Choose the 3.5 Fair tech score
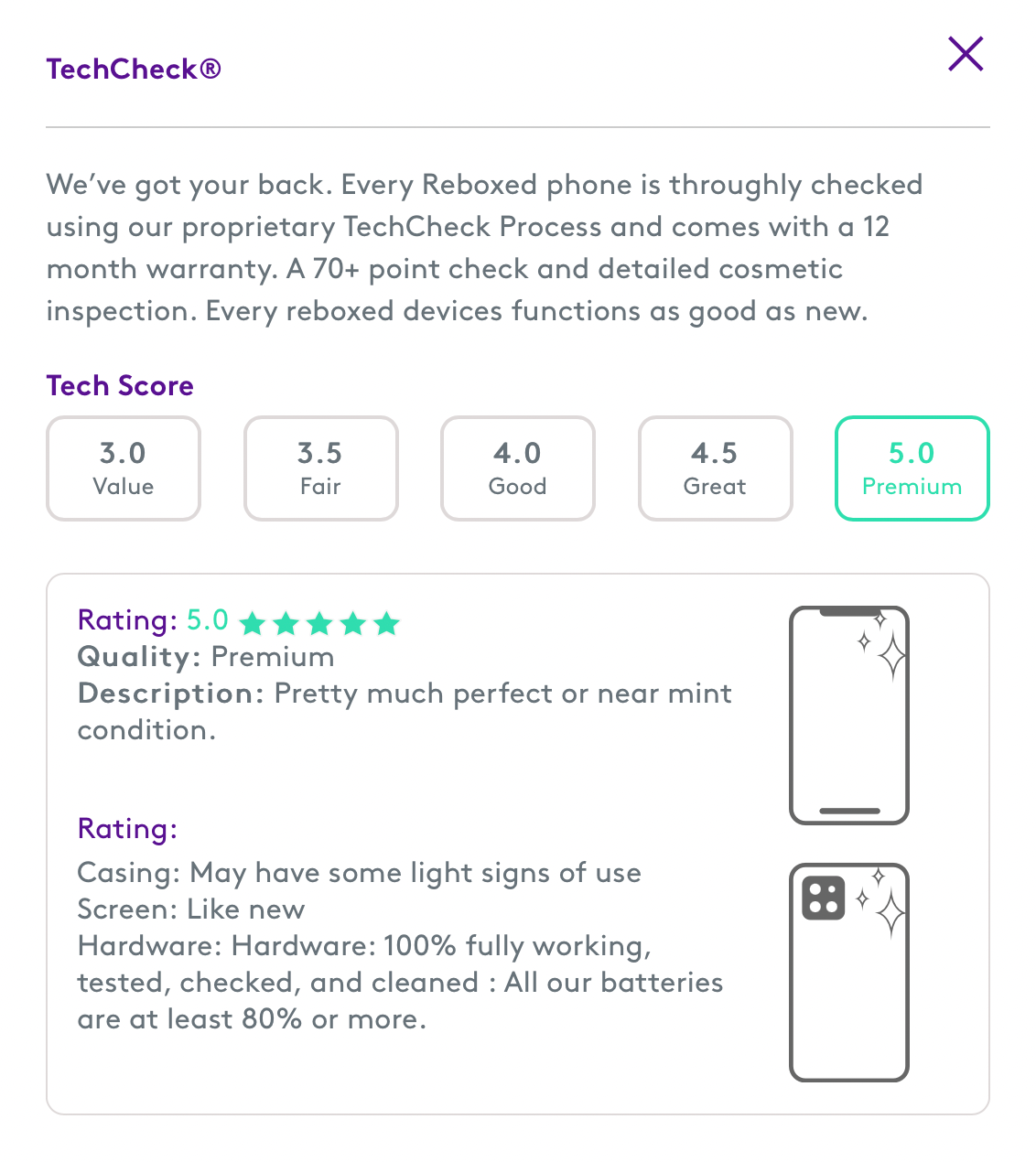 coord(320,468)
